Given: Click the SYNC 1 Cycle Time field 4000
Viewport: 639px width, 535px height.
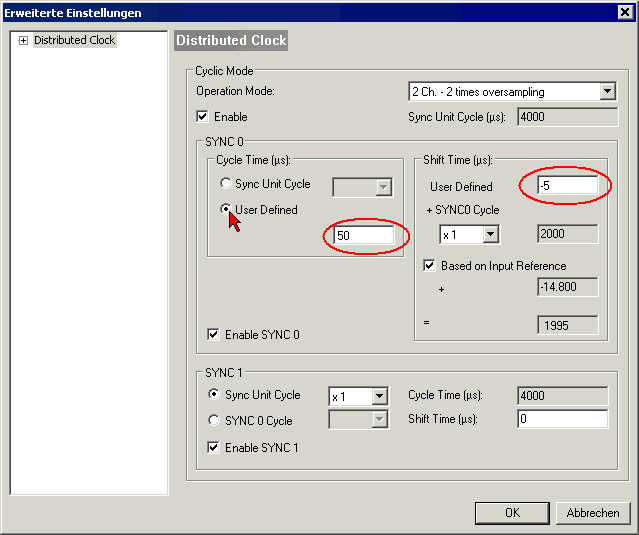Looking at the screenshot, I should tap(562, 396).
